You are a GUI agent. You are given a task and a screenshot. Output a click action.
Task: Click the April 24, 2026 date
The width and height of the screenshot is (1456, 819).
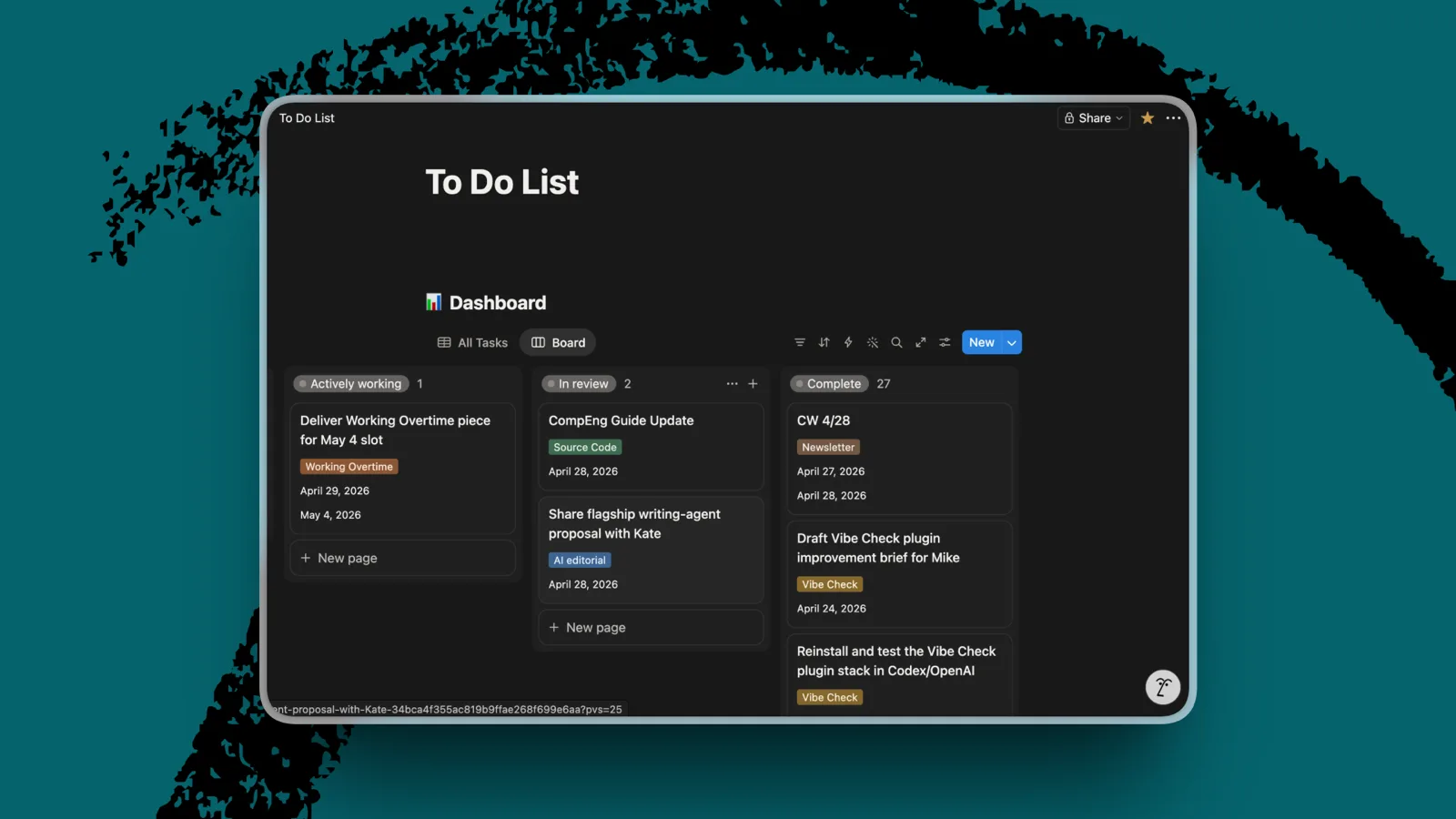click(832, 609)
